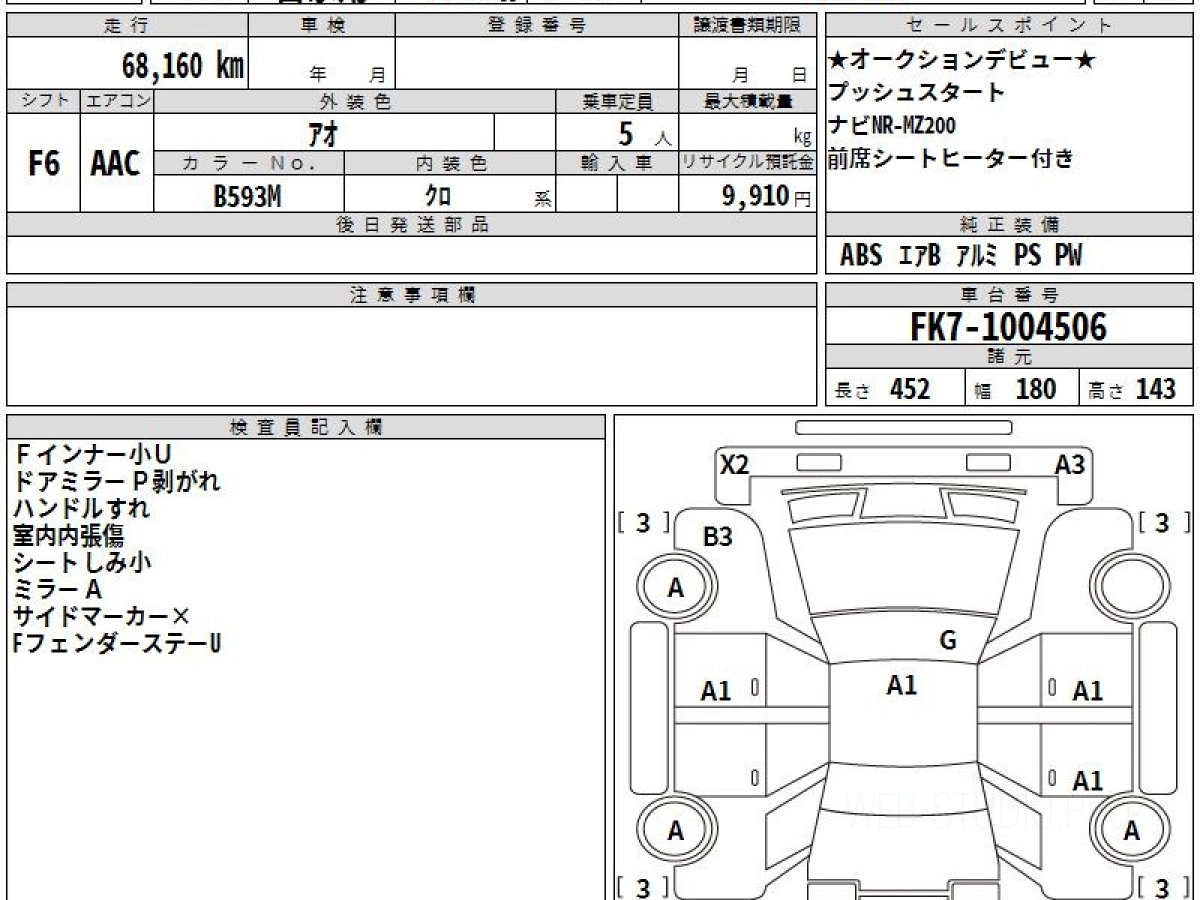This screenshot has height=900, width=1200.
Task: Select the リサイクル預託金 header cell
Action: click(747, 163)
